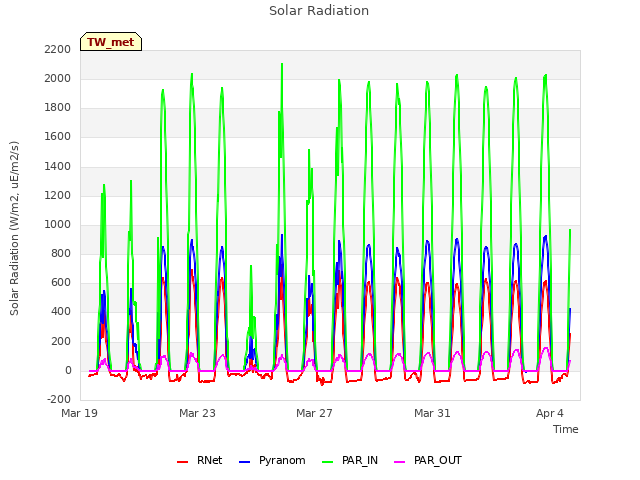Click the magenta PAR_OUT legend swatch
640x480 pixels.
[400, 462]
